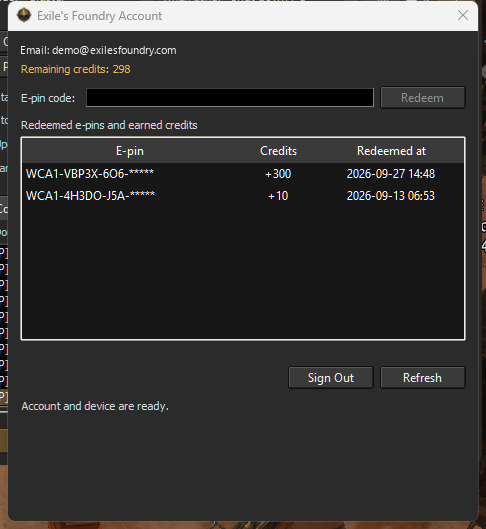This screenshot has width=486, height=529.
Task: Close the Exile's Foundry Account dialog
Action: tap(463, 15)
